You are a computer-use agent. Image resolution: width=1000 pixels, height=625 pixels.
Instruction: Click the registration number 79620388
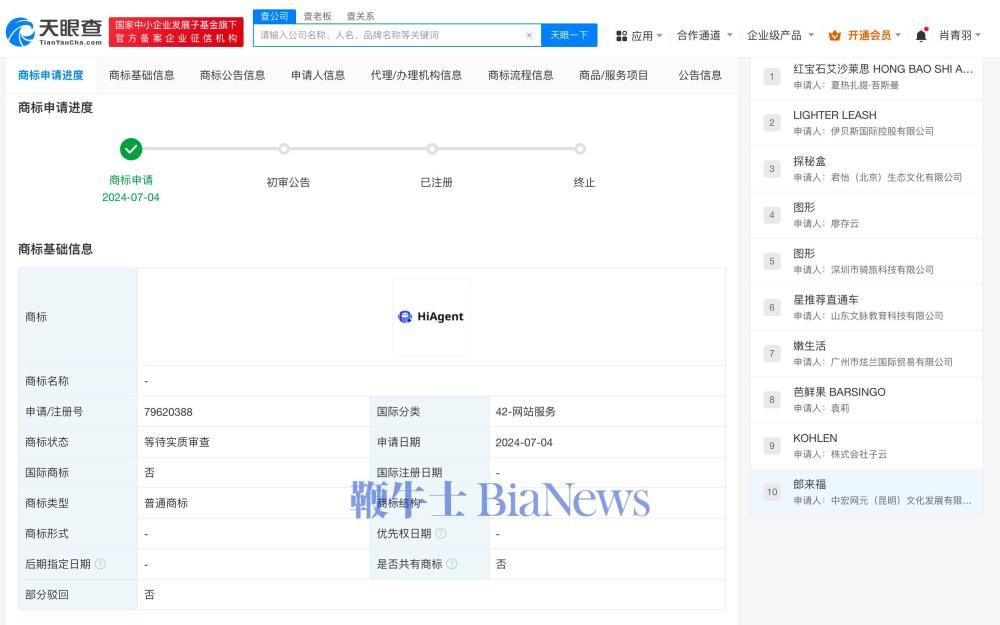pyautogui.click(x=168, y=412)
